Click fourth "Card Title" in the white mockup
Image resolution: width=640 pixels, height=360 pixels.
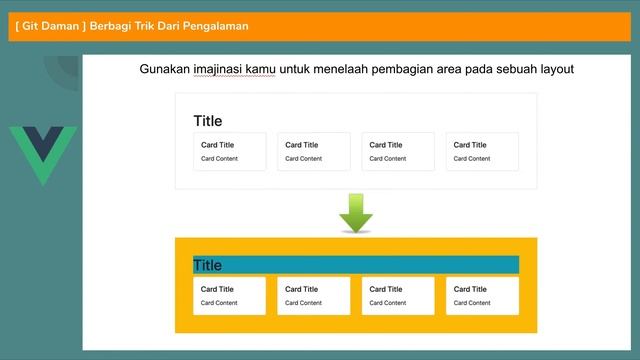[470, 145]
